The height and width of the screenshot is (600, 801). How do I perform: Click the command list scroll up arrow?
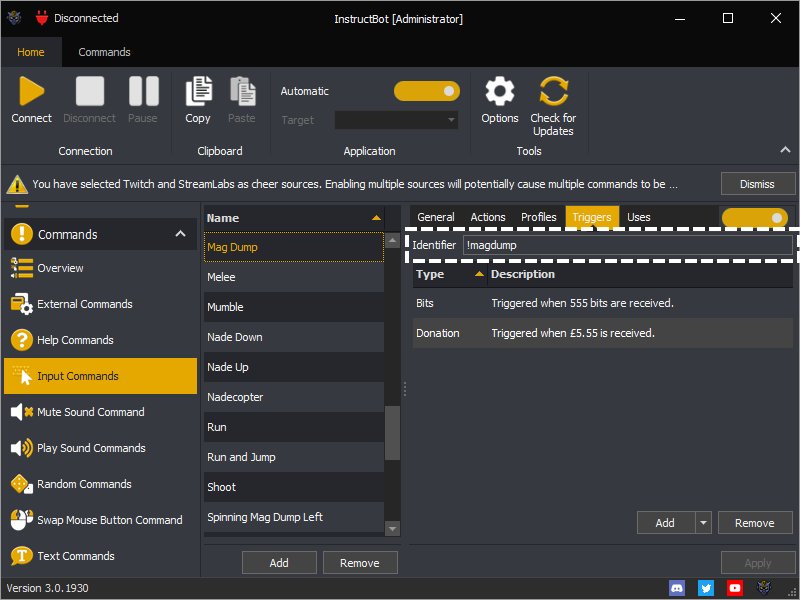click(392, 240)
